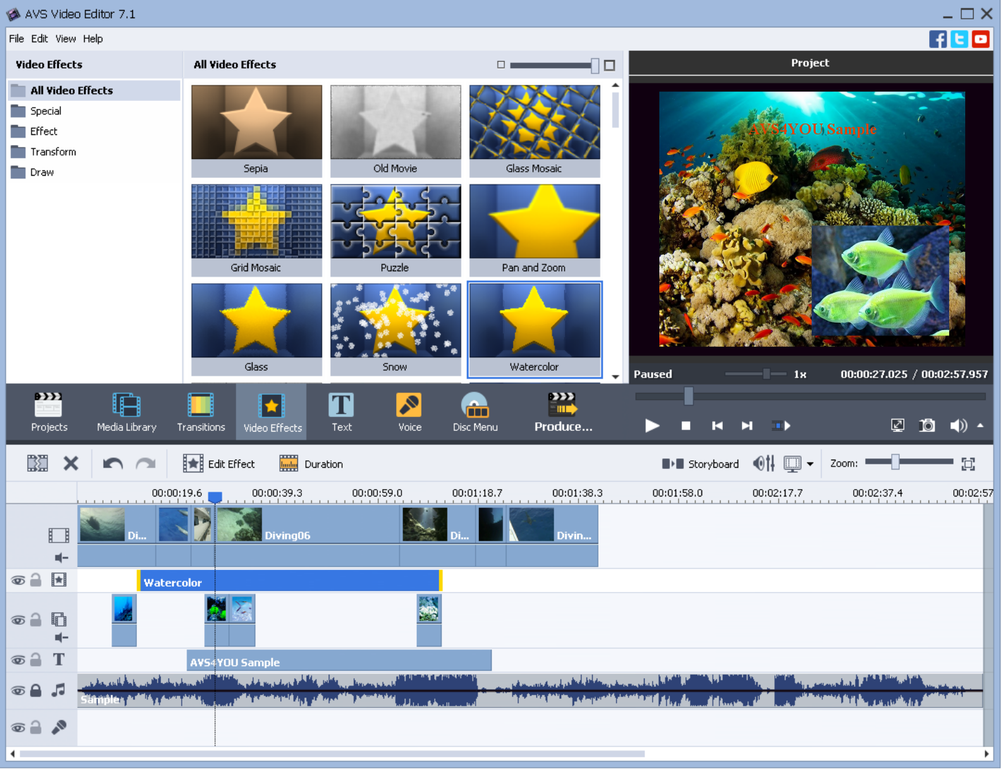Redo the last action
1002x769 pixels.
[146, 463]
